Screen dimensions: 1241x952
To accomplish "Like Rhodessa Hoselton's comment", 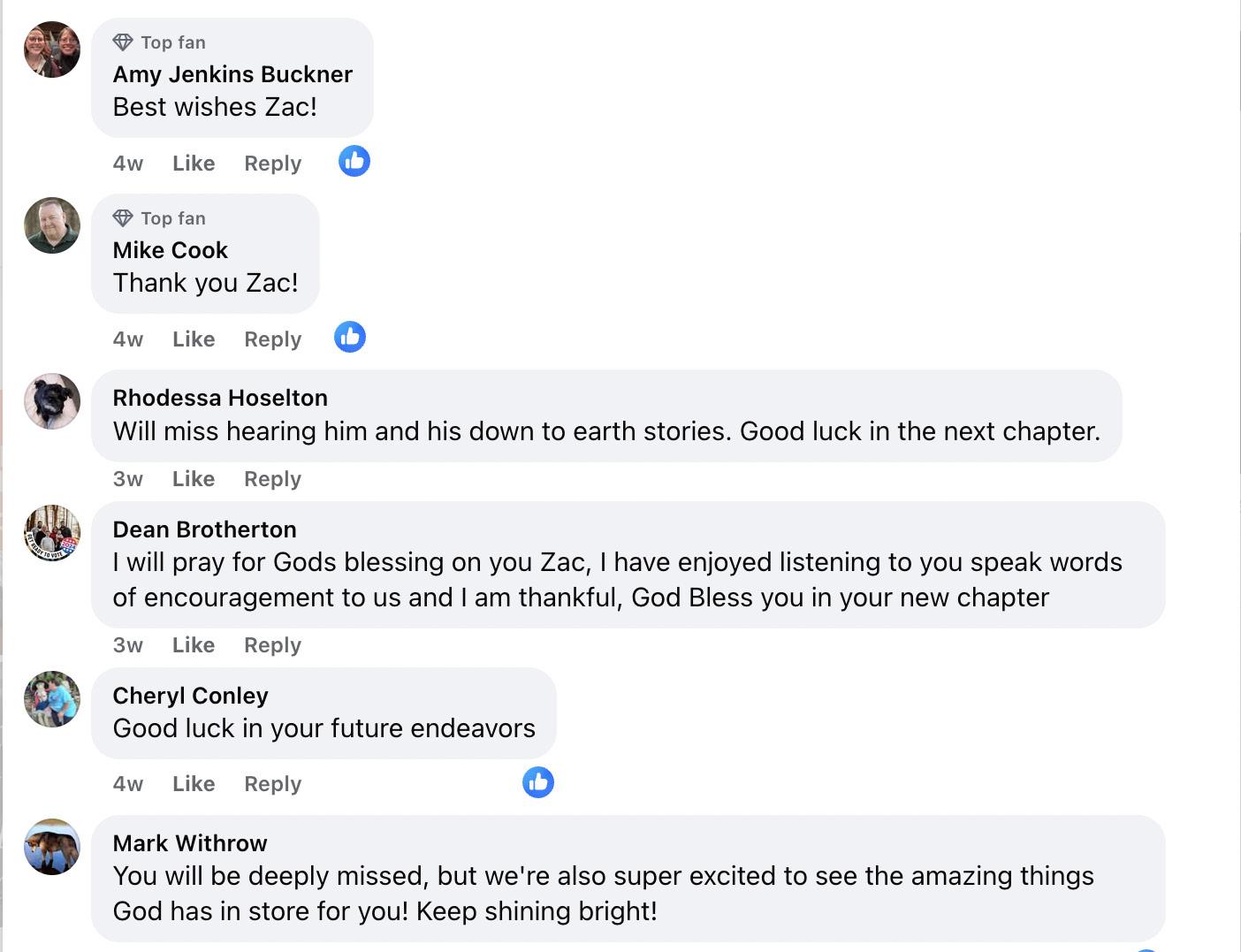I will click(194, 479).
